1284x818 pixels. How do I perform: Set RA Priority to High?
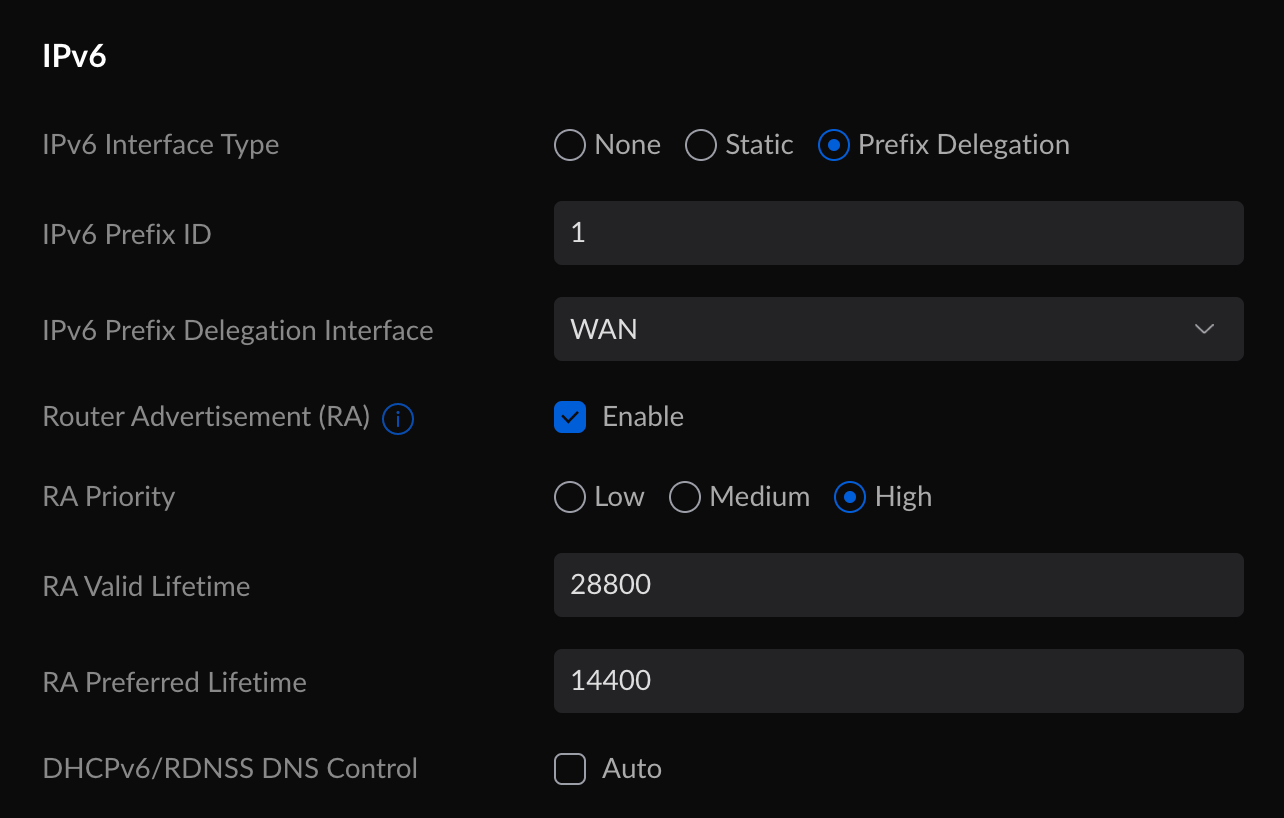849,496
